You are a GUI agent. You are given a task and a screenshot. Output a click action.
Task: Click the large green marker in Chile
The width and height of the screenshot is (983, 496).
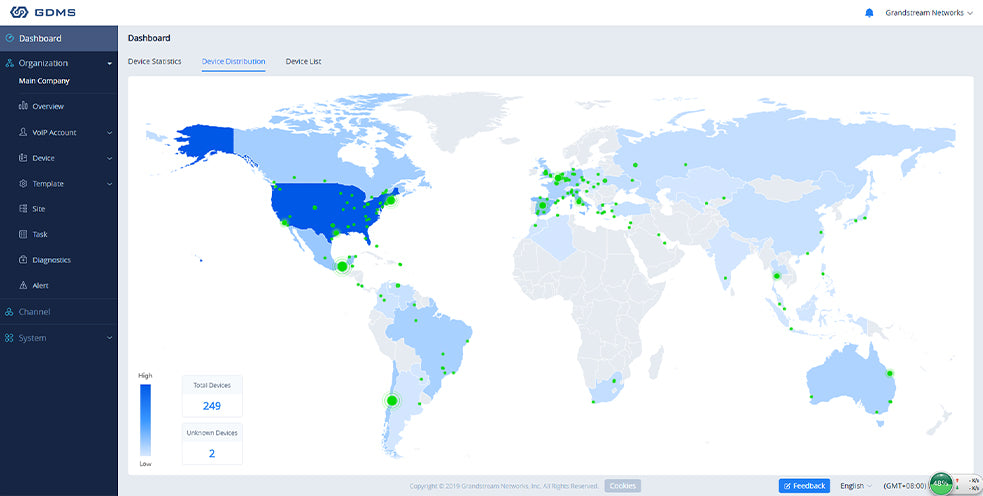(x=392, y=400)
